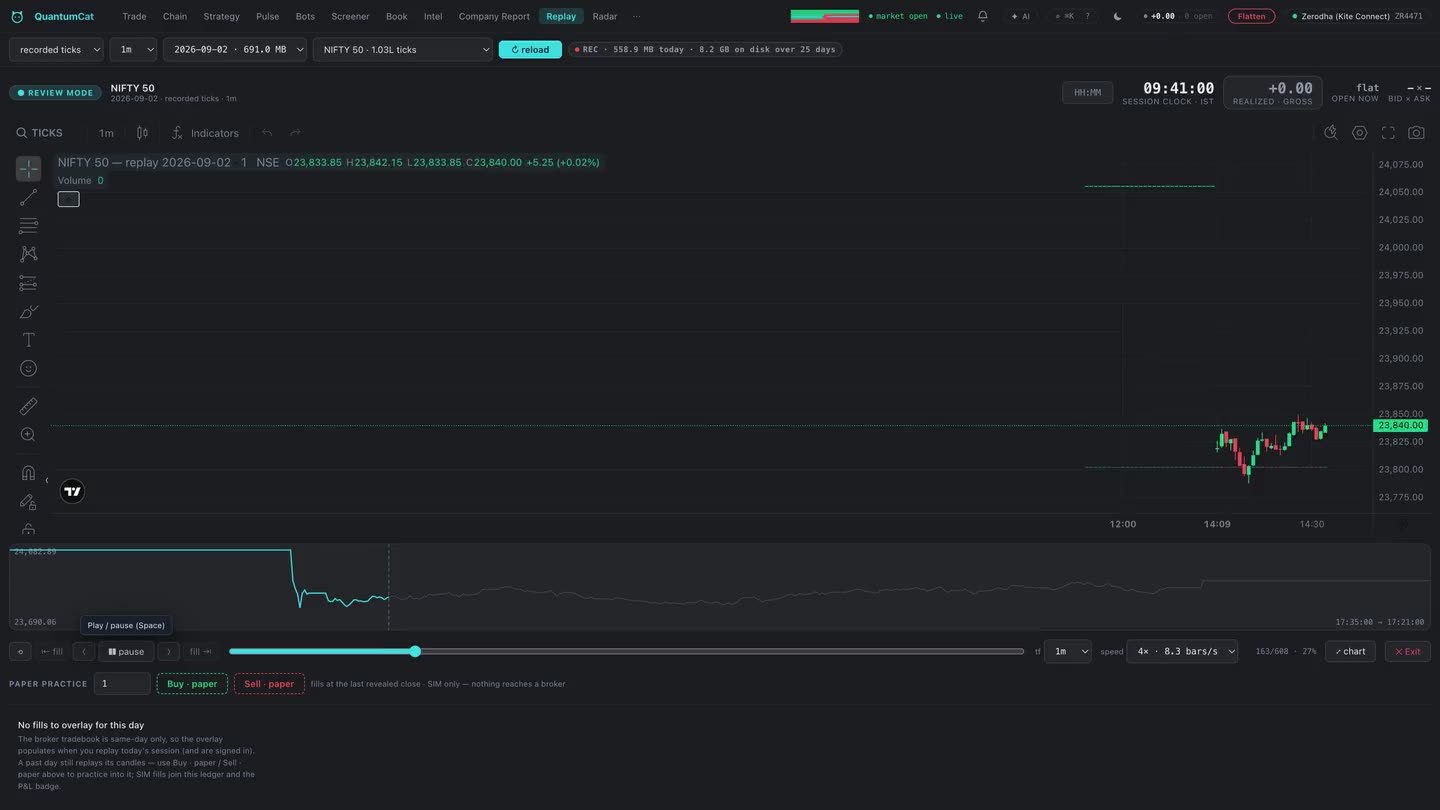Open the Fibonacci retracement tool

pyautogui.click(x=28, y=226)
